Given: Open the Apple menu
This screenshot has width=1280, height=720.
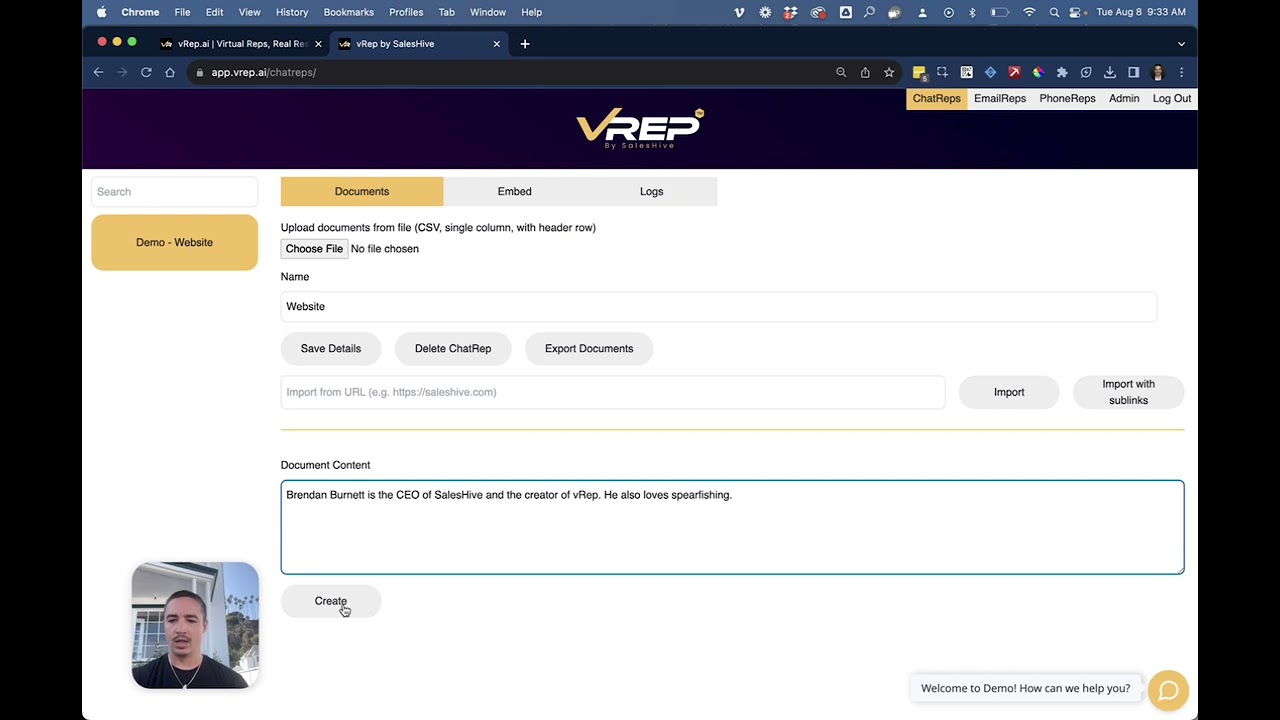Looking at the screenshot, I should (x=101, y=12).
